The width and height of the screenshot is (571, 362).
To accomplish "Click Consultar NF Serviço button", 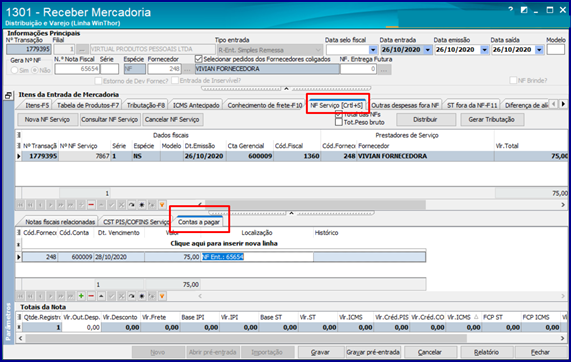I will coord(110,119).
